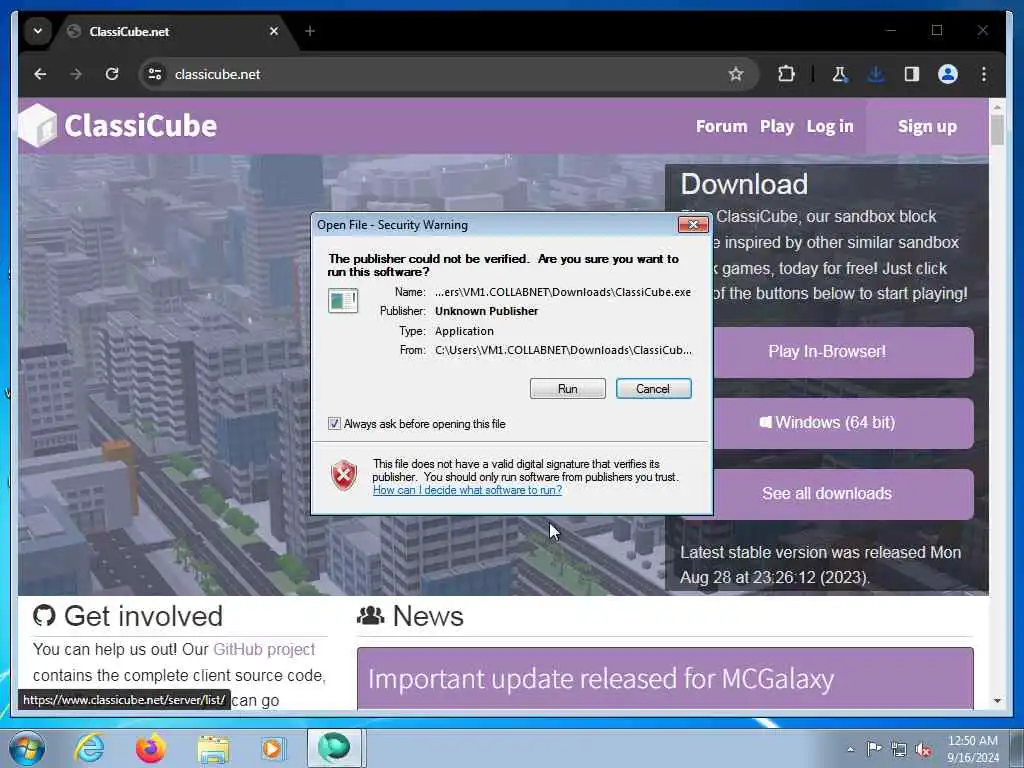Click the page scrollbar up arrow
The image size is (1024, 768).
(x=997, y=106)
